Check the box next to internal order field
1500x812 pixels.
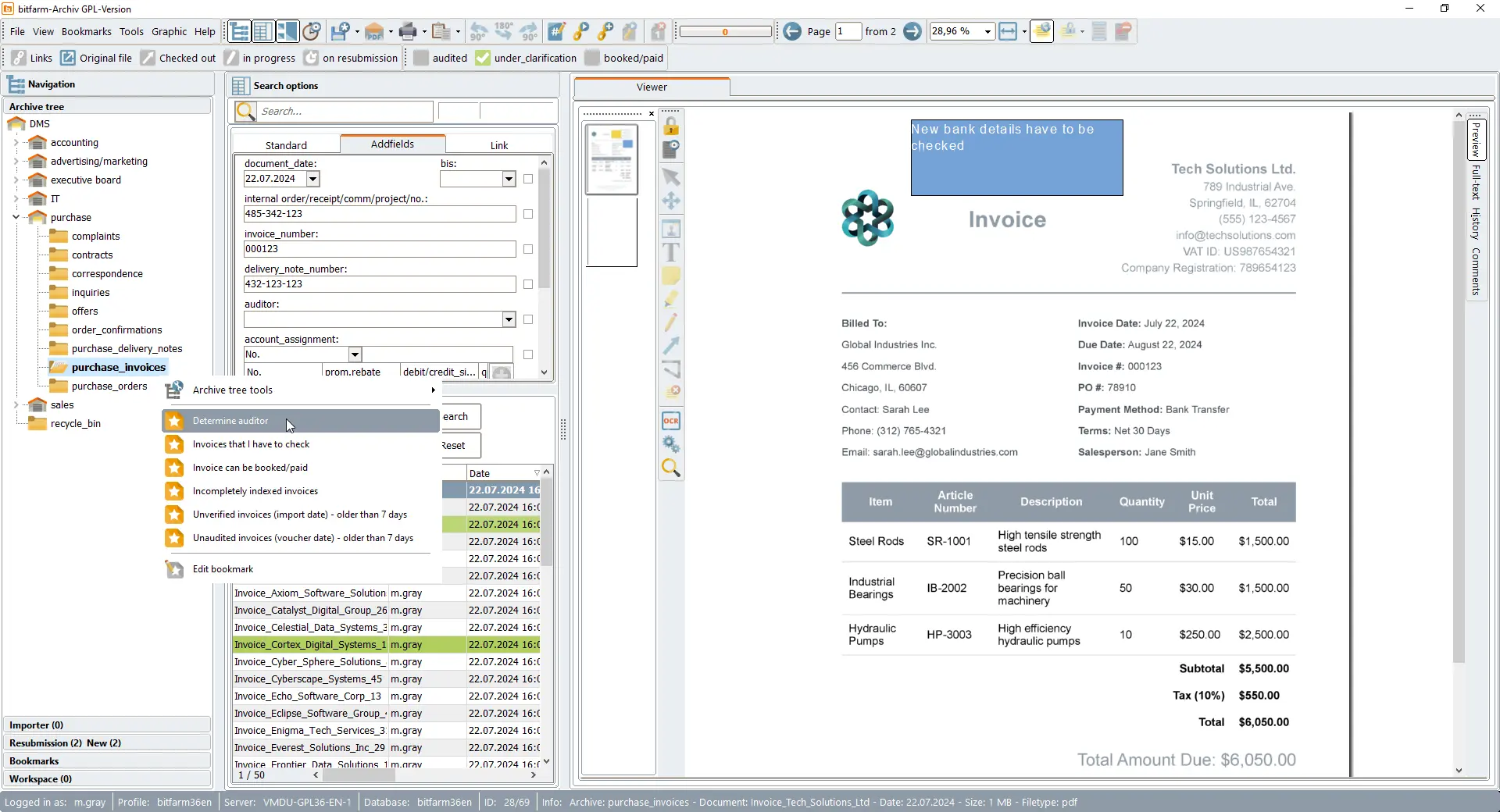(x=528, y=214)
